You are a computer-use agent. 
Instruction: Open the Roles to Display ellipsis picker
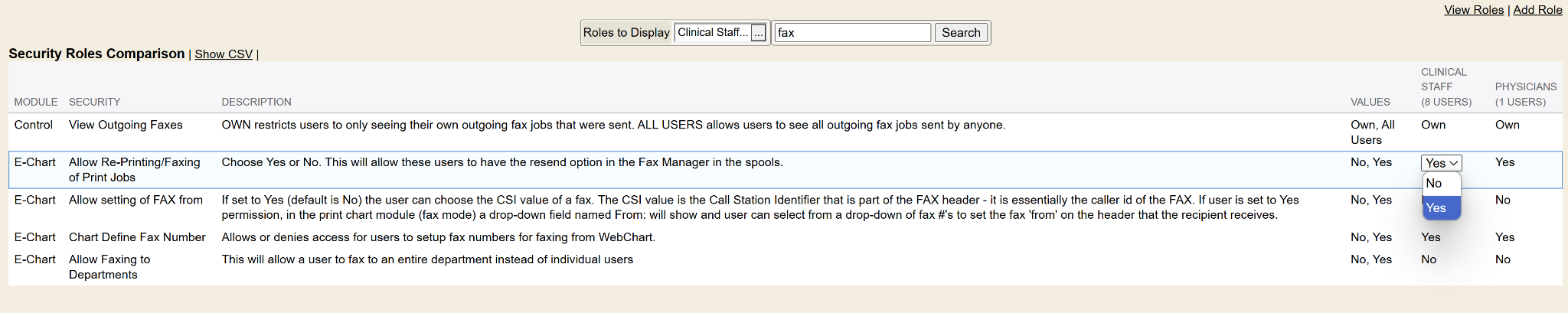758,33
